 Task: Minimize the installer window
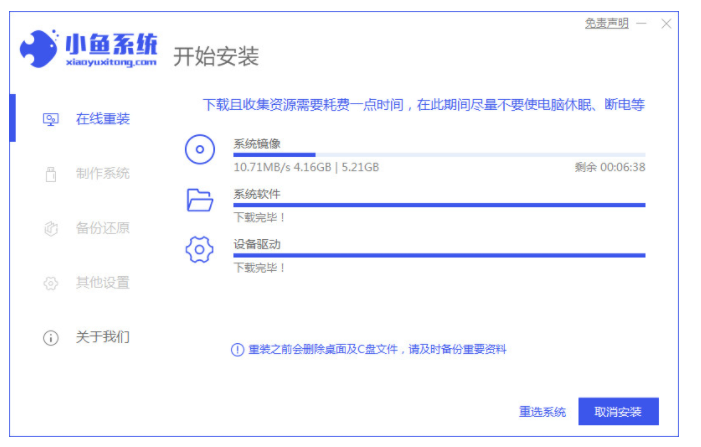640,22
